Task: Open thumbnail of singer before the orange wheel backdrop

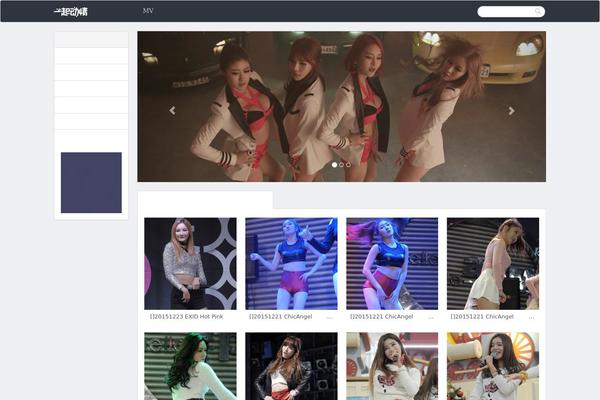Action: [493, 366]
